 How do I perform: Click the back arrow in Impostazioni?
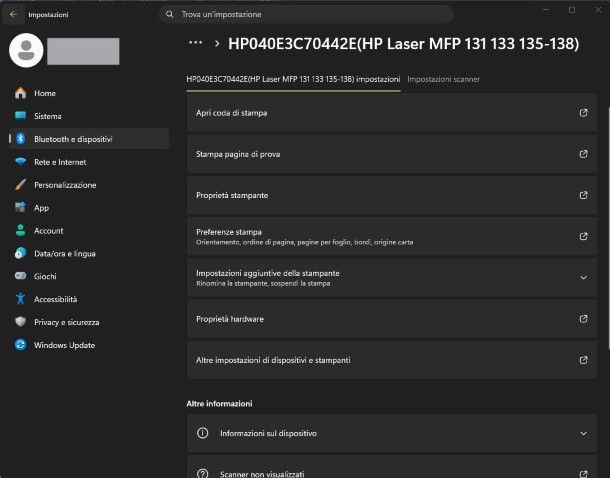(14, 14)
